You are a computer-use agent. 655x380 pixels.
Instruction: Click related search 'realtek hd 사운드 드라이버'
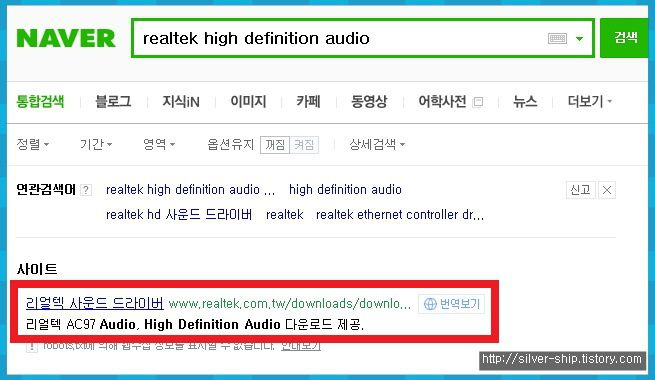[x=179, y=215]
